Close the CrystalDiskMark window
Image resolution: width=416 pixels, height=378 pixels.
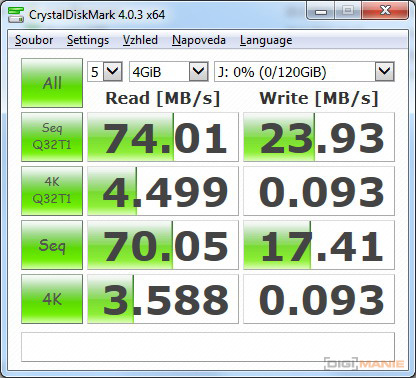(385, 12)
